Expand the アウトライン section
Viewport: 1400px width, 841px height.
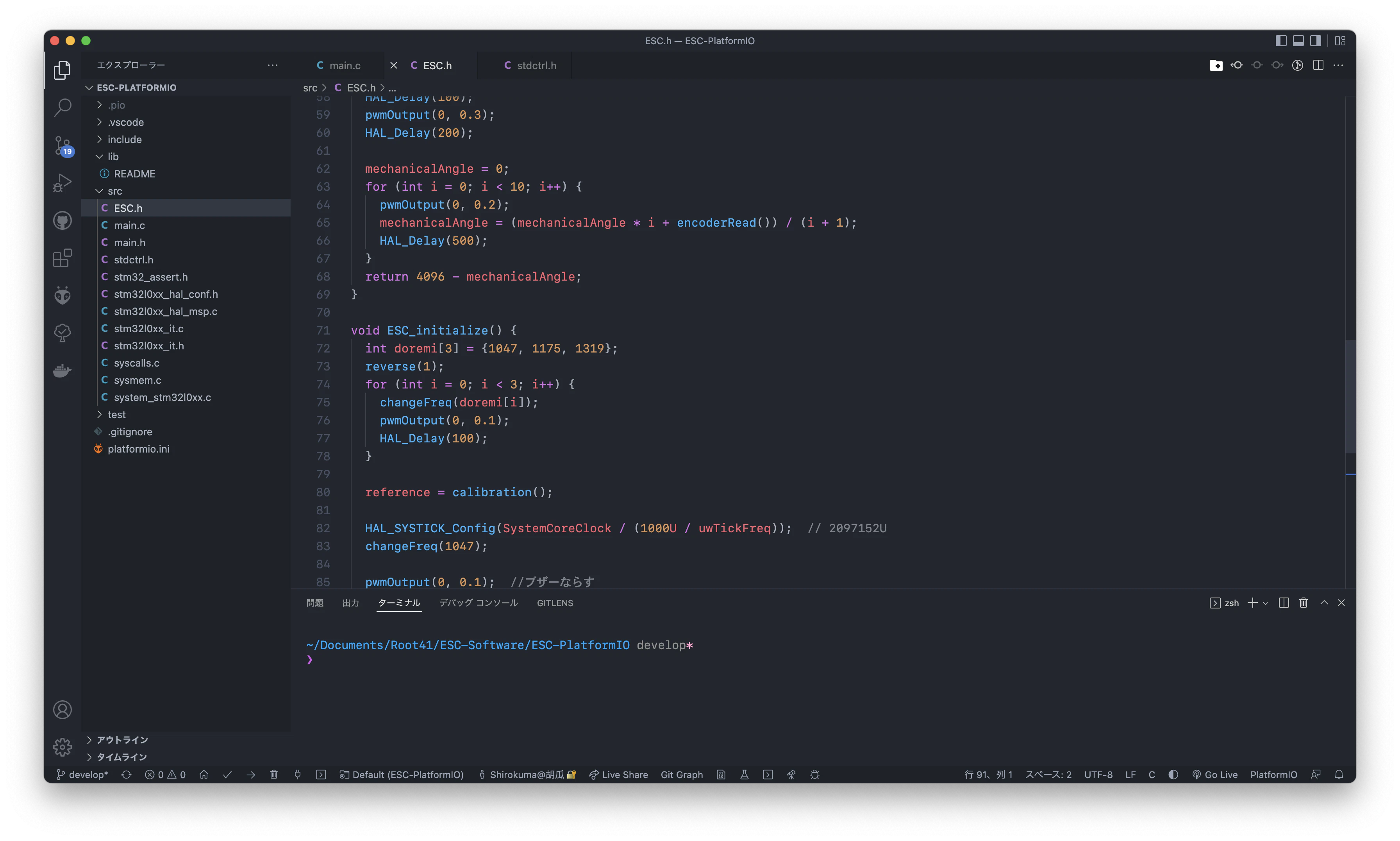(122, 739)
